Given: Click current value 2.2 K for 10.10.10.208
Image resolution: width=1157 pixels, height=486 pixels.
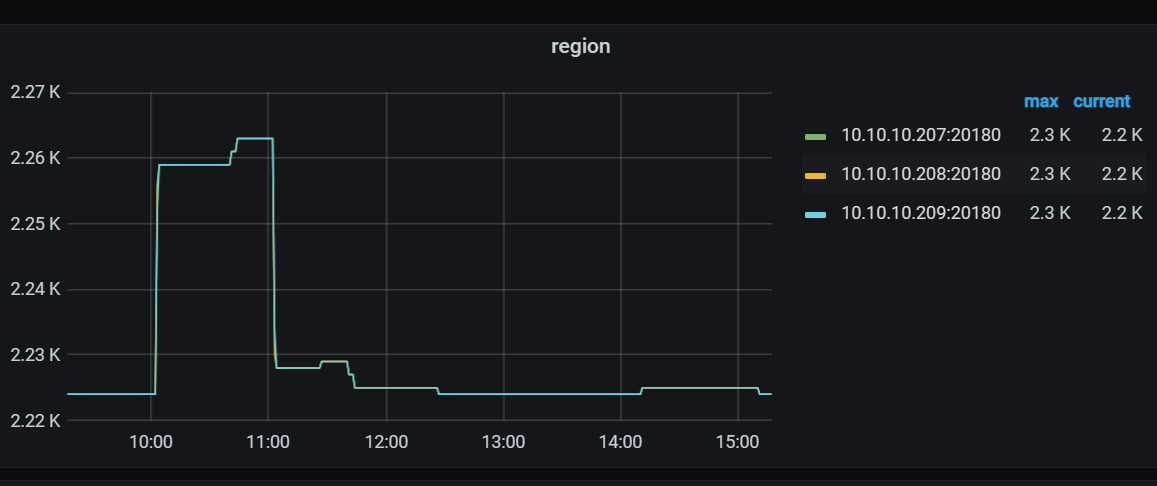Looking at the screenshot, I should pyautogui.click(x=1122, y=175).
